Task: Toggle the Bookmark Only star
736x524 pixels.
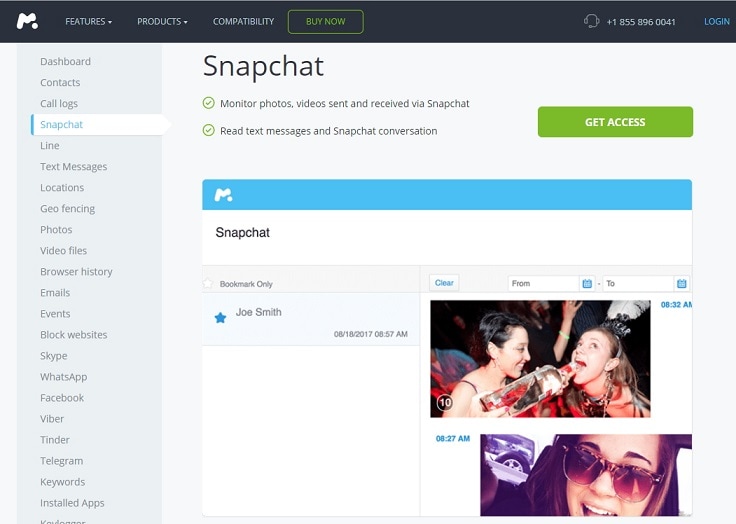Action: [x=208, y=283]
